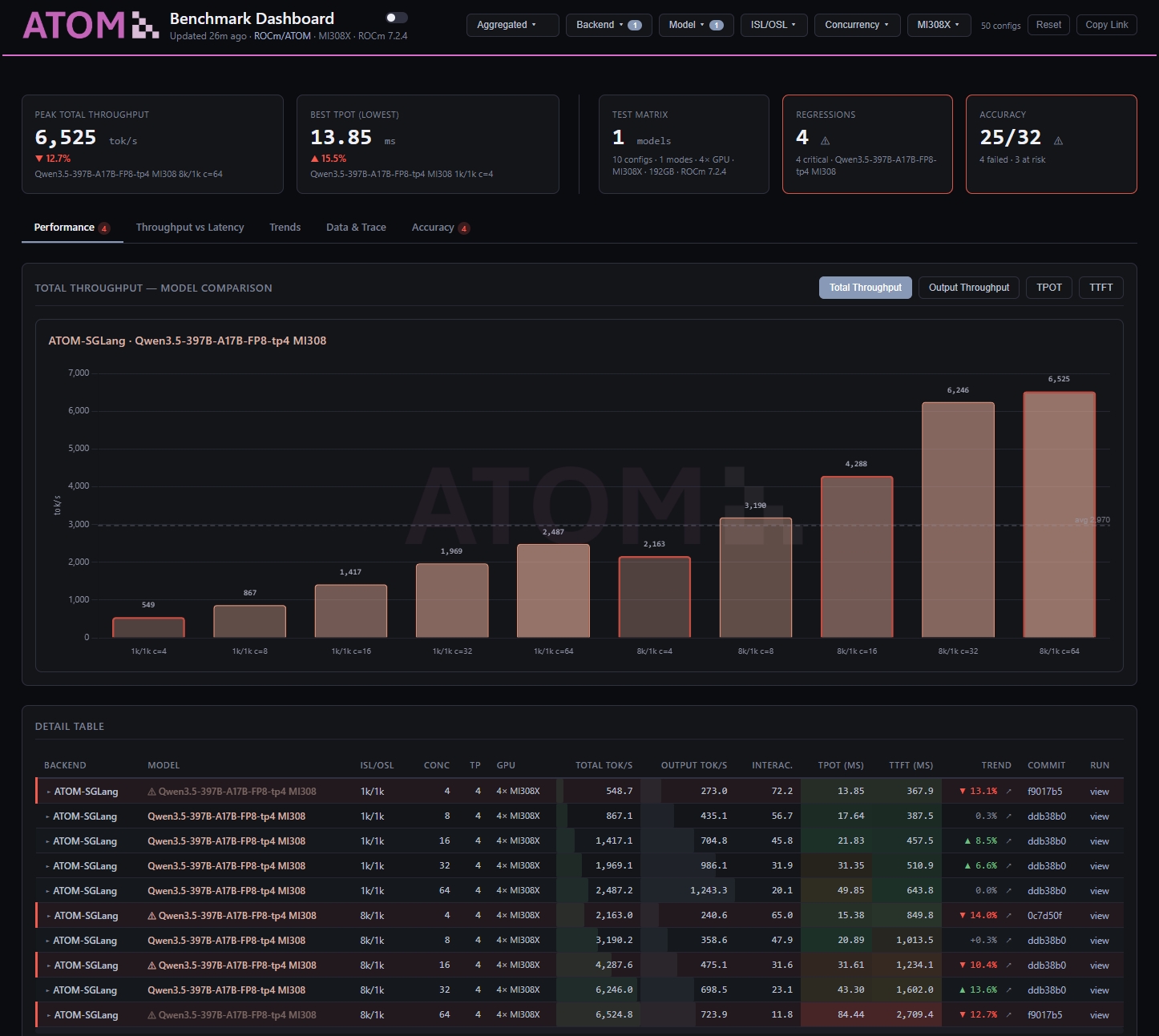Screen dimensions: 1159x1036
Task: Click the Peak Total Throughput card
Action: (x=152, y=144)
